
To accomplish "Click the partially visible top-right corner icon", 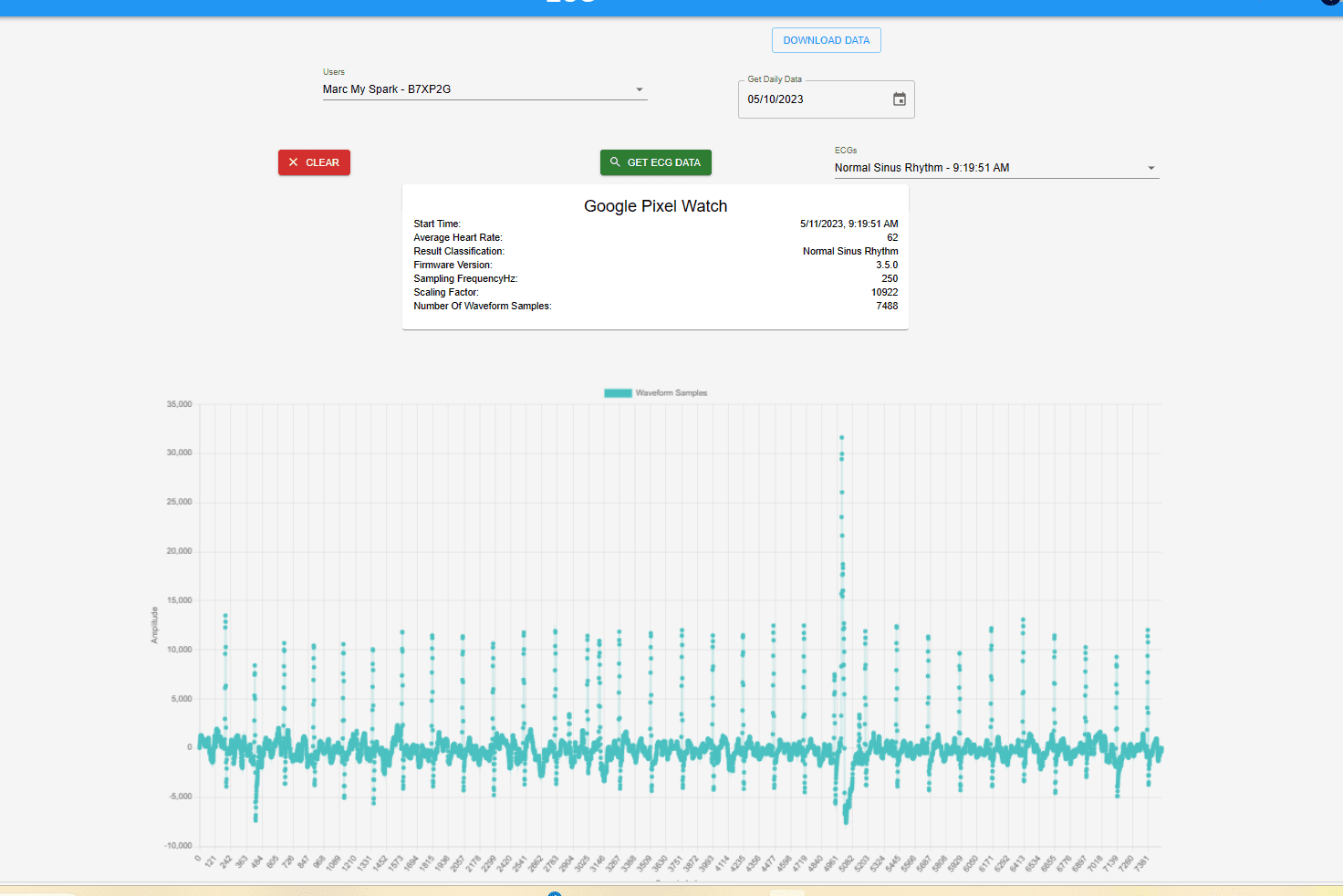I will (1331, 3).
